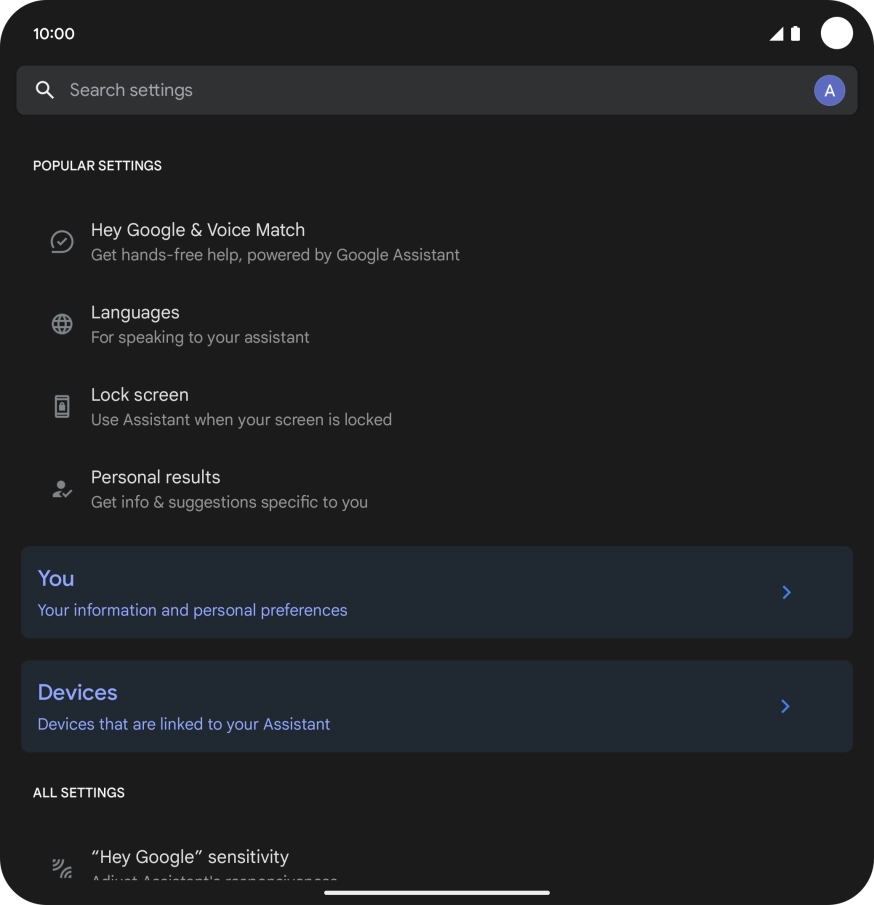Tap the battery status icon
The image size is (874, 905).
click(x=795, y=34)
